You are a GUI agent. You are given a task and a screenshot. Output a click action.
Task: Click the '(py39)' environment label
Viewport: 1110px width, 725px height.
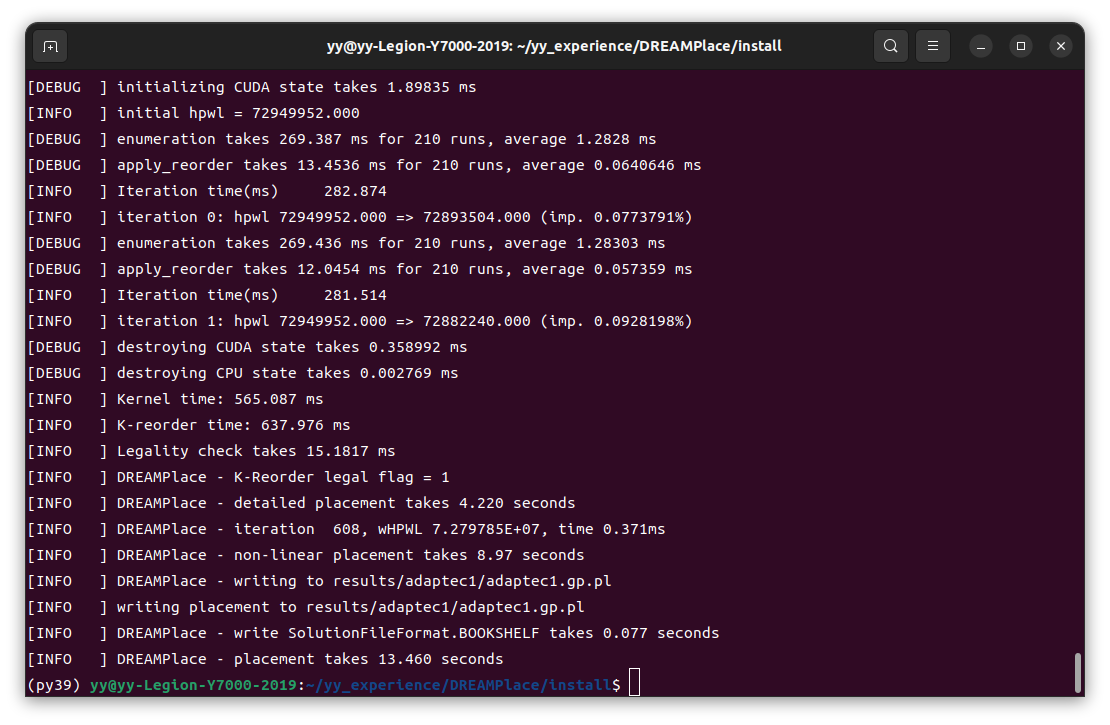tap(54, 685)
